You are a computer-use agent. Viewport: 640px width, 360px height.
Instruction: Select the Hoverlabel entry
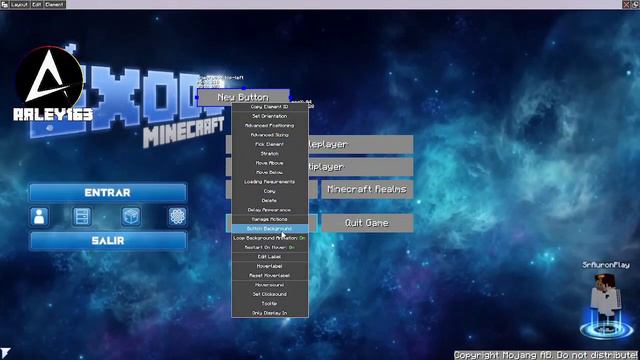coord(270,266)
